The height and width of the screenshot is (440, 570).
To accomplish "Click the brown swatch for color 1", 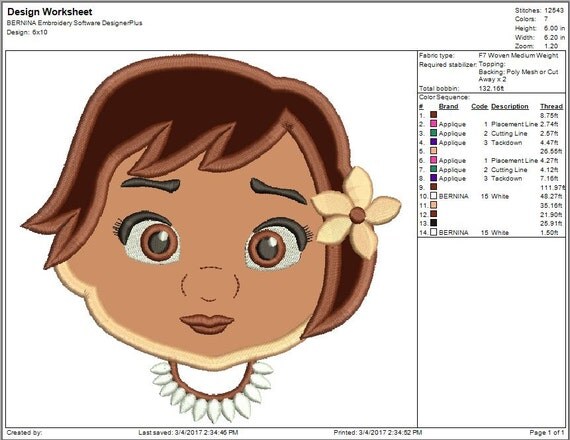I will point(433,115).
